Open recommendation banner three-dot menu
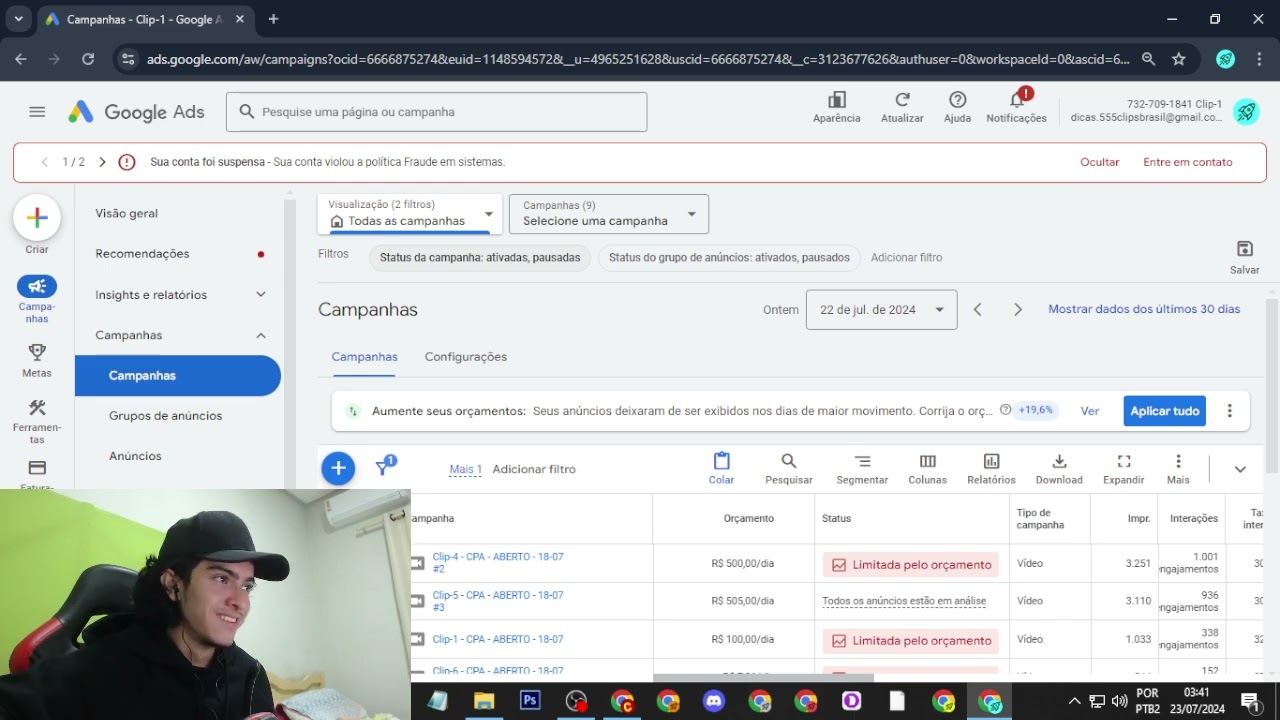Viewport: 1280px width, 720px height. coord(1230,411)
